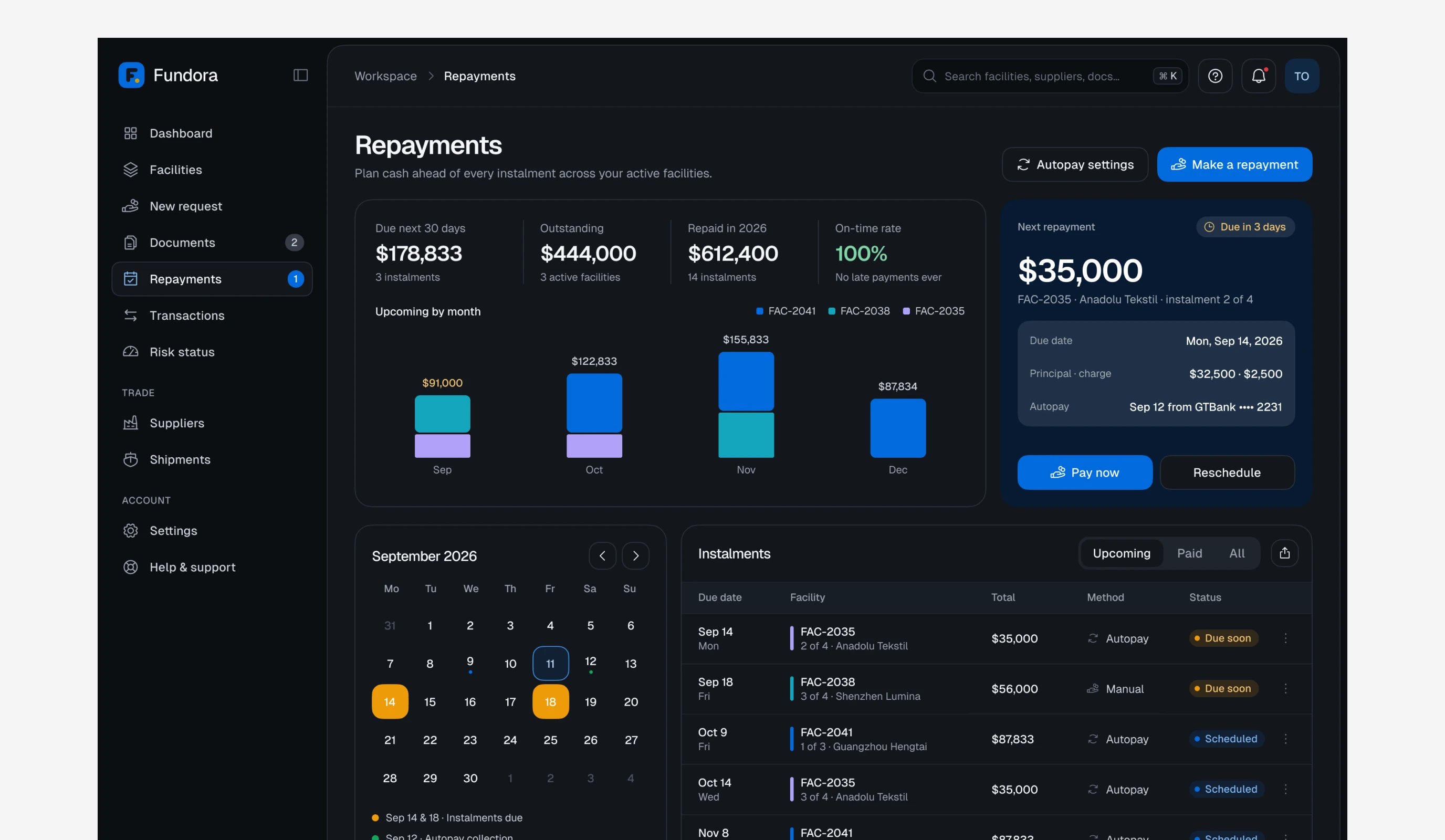Click the Reschedule button

click(1227, 472)
